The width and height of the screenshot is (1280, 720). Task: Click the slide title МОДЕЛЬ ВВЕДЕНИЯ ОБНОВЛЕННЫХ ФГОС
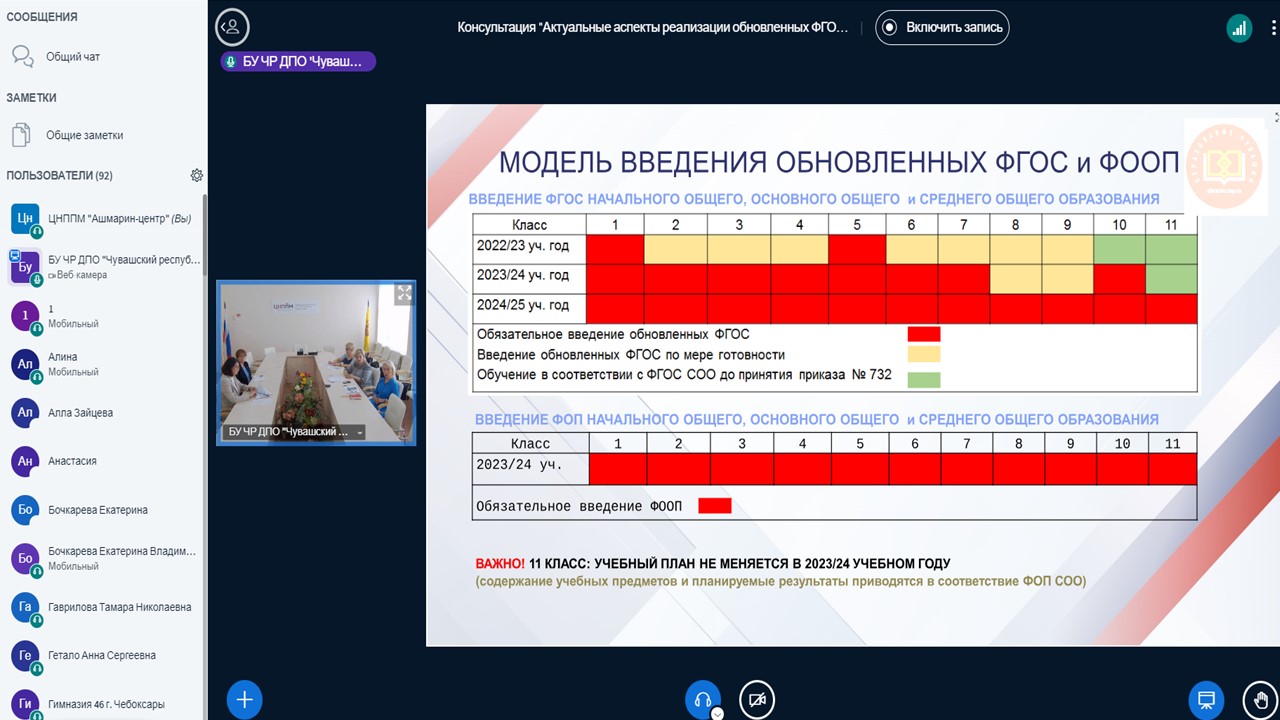838,162
